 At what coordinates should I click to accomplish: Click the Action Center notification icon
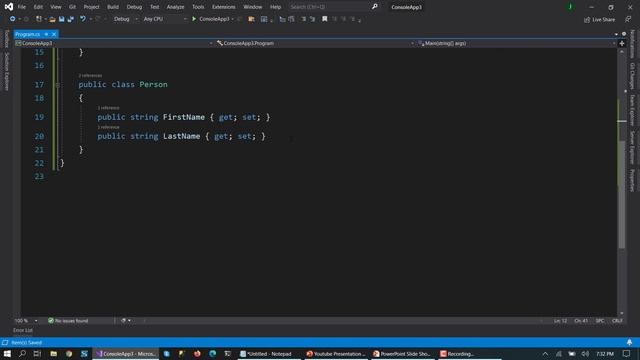[x=627, y=353]
